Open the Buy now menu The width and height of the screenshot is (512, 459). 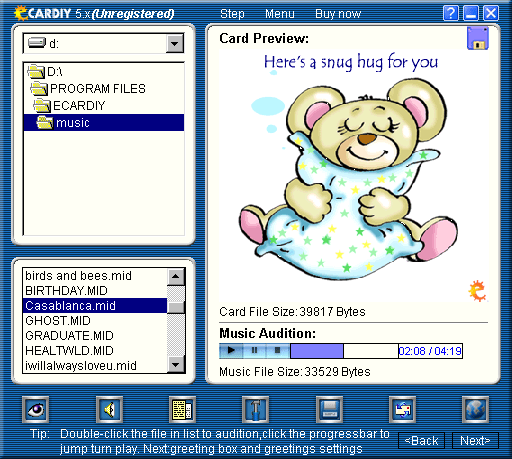[x=338, y=14]
